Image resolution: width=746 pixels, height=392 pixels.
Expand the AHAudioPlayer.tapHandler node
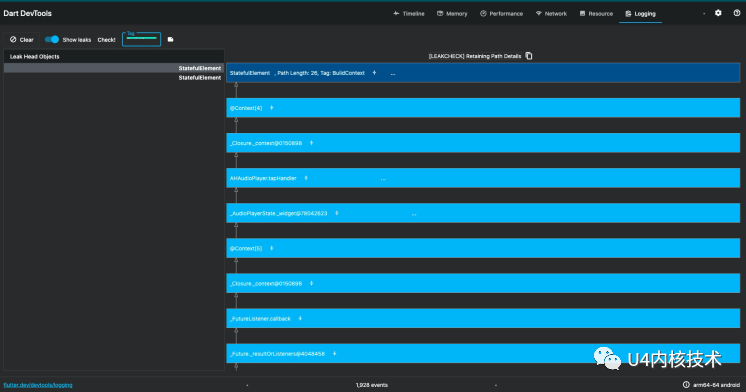pyautogui.click(x=306, y=178)
